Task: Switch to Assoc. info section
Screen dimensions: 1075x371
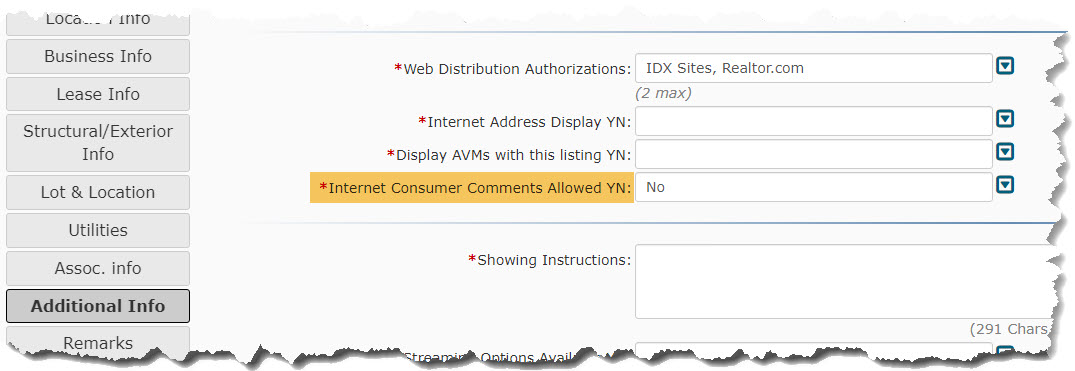Action: (x=98, y=268)
